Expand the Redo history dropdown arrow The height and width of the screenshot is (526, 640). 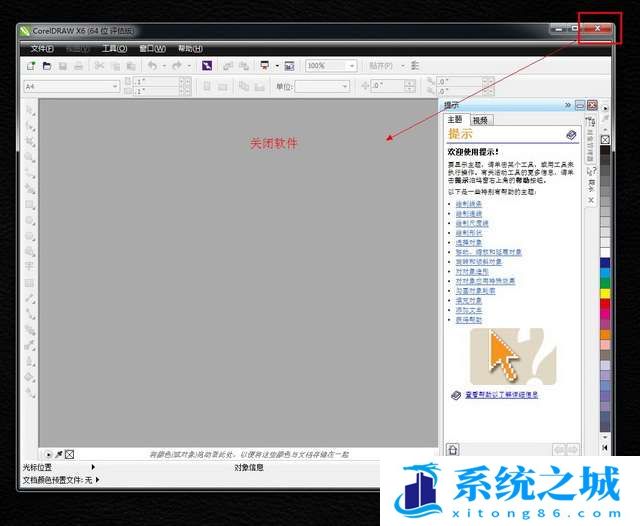pos(189,66)
